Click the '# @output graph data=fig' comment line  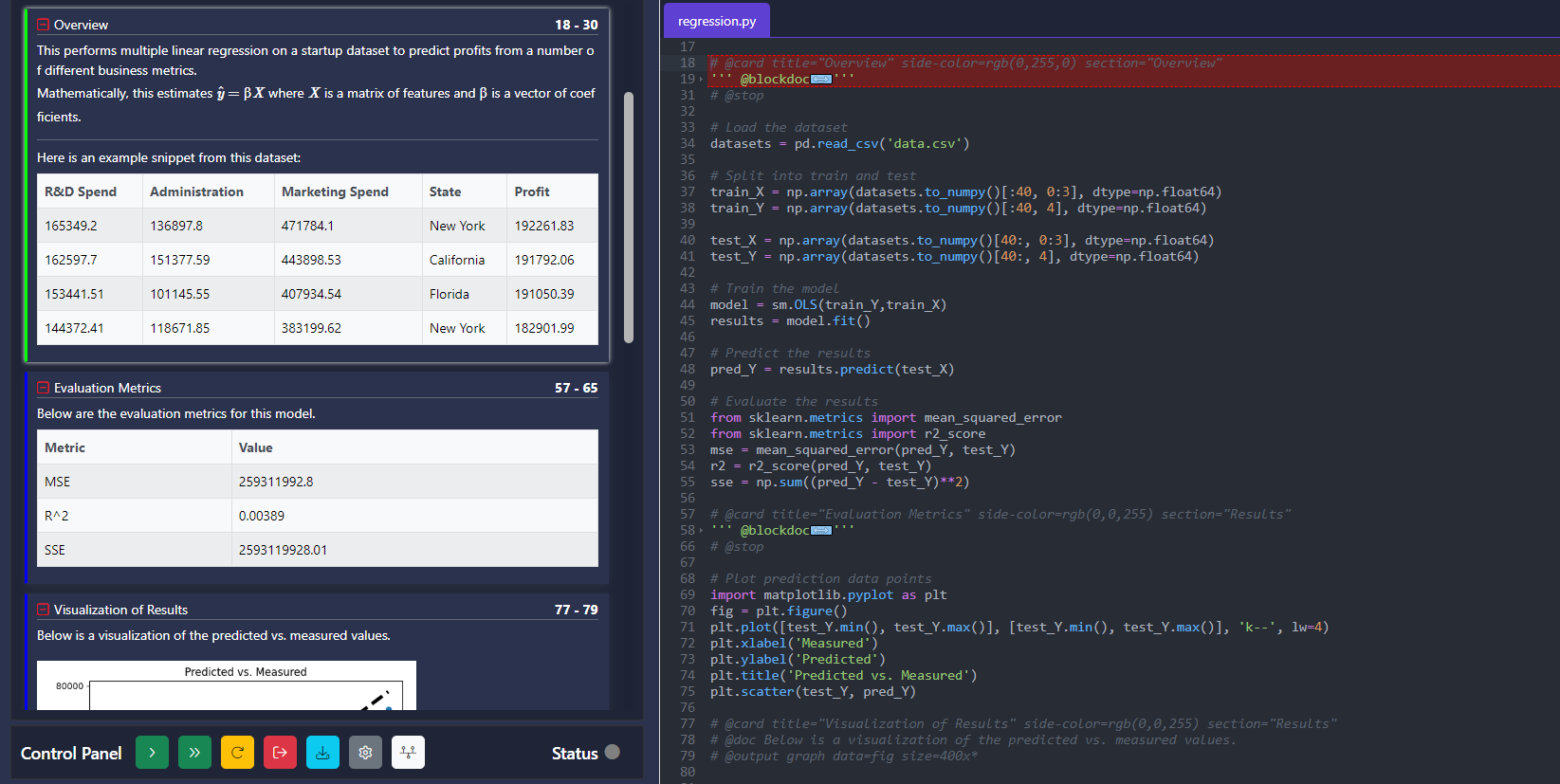pos(843,757)
